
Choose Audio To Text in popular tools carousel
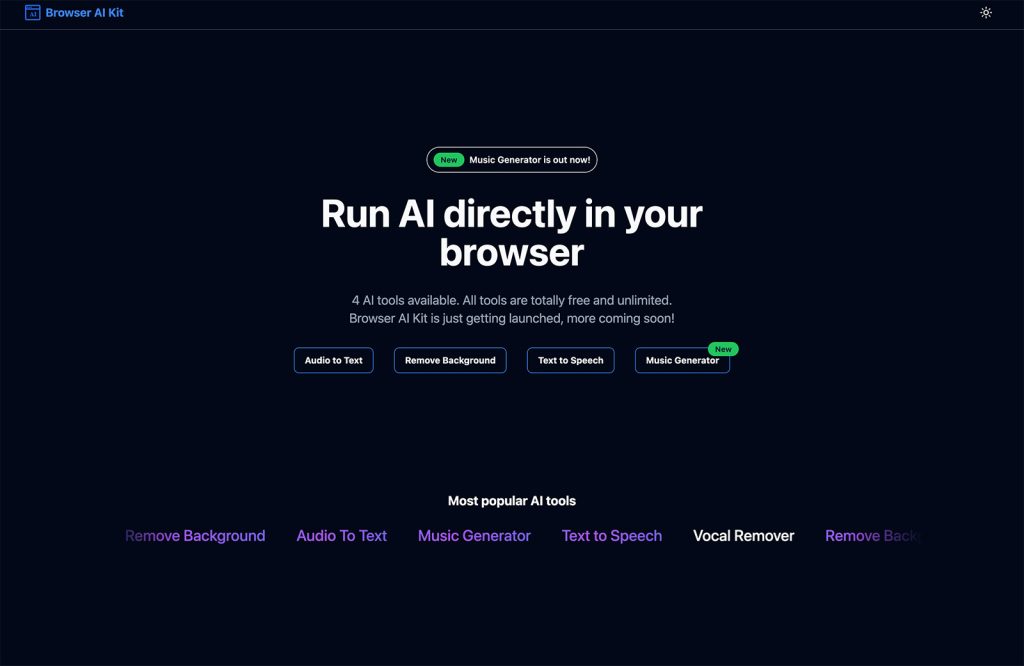coord(341,536)
